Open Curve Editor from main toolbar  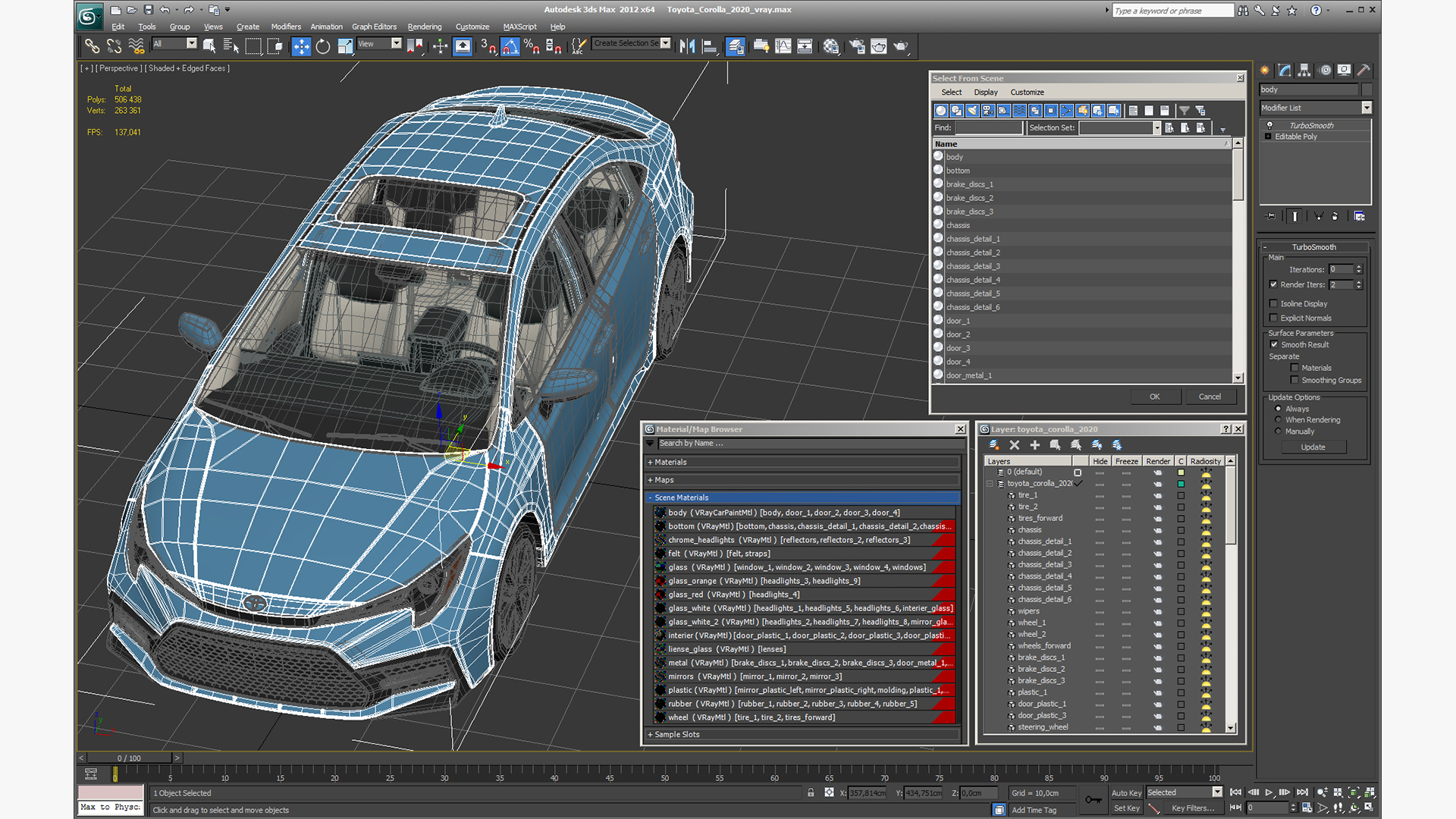point(783,46)
